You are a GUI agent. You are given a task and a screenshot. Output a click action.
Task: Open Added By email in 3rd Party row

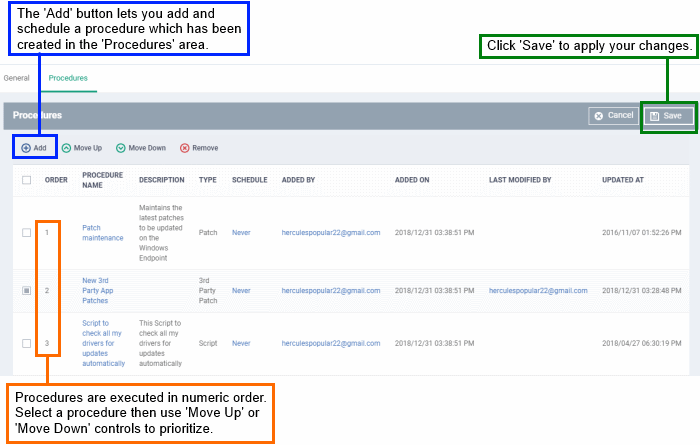click(331, 291)
